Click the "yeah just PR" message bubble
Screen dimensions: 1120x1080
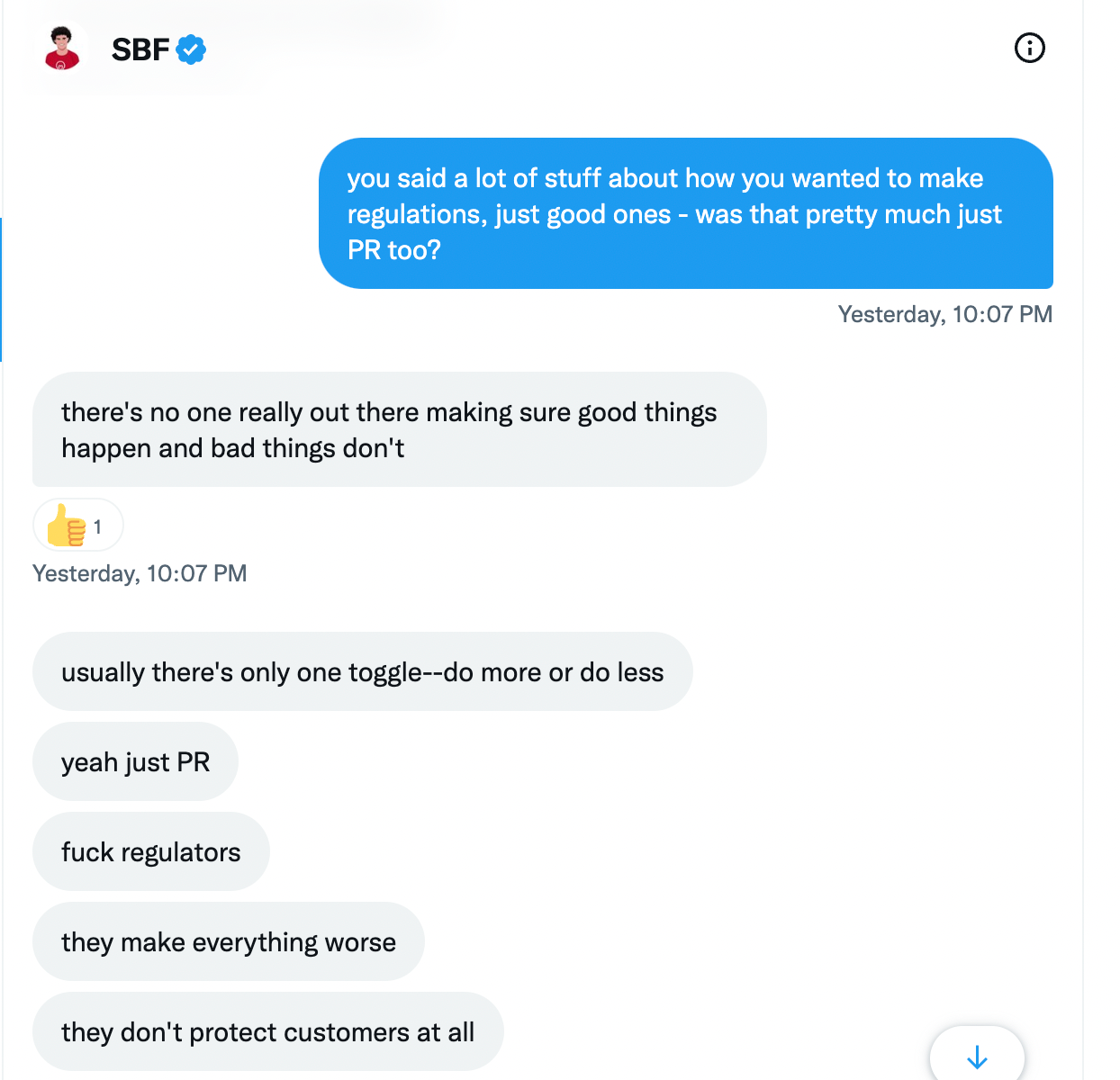[x=135, y=761]
